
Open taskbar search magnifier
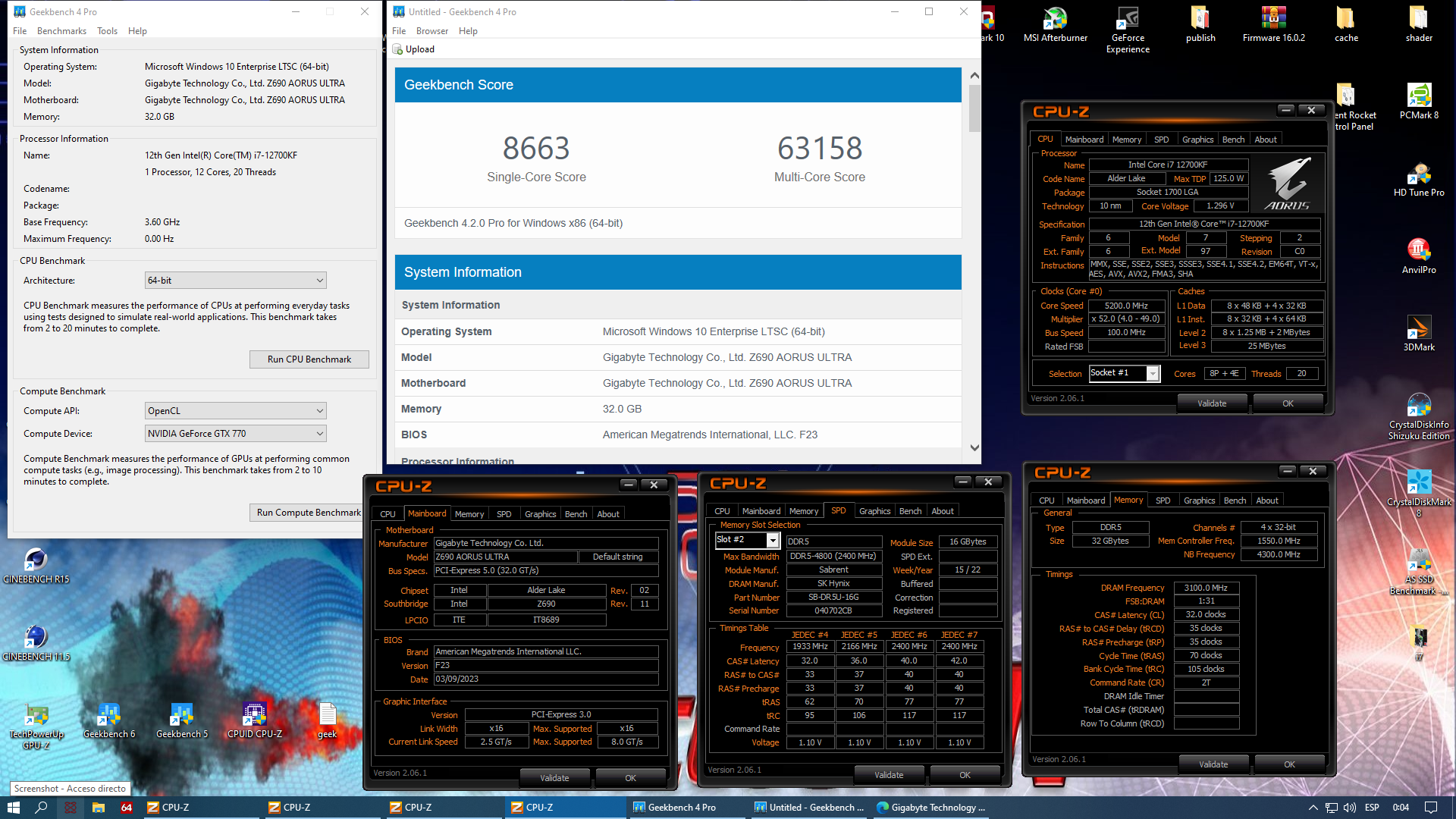point(42,808)
